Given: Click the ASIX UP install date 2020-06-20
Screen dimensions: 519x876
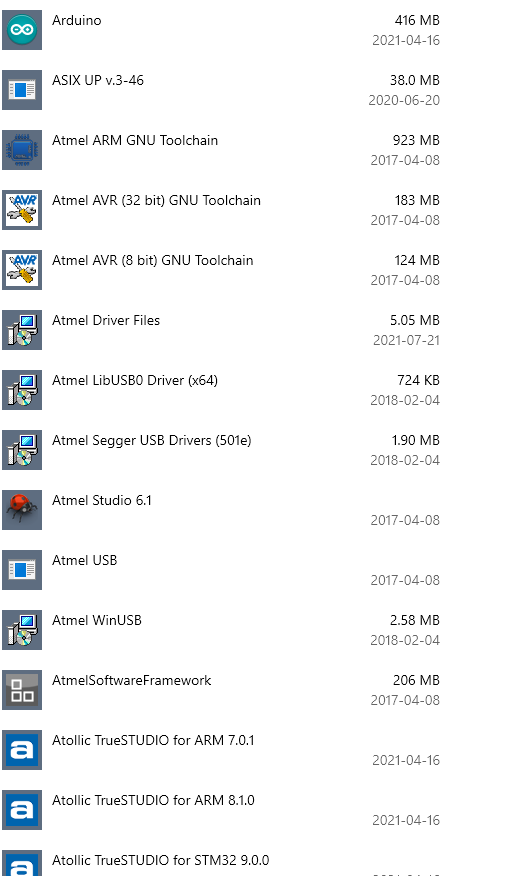Looking at the screenshot, I should [x=404, y=100].
